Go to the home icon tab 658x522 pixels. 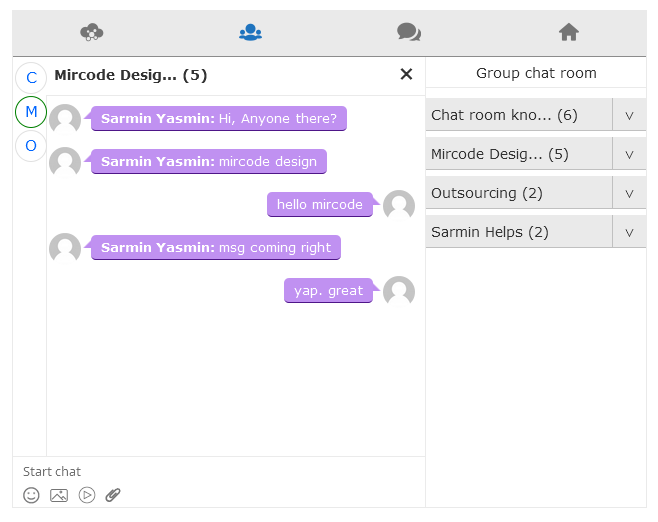569,32
